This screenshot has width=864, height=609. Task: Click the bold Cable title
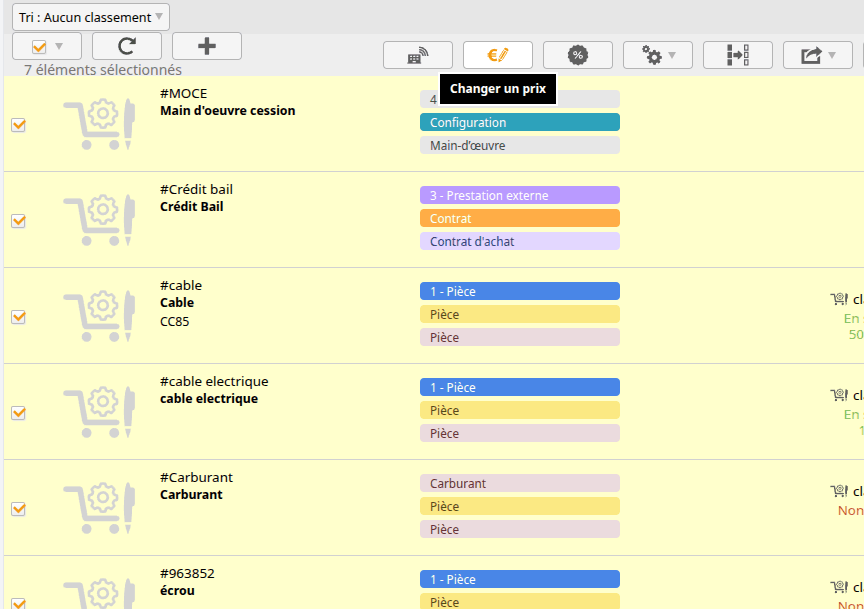click(x=177, y=303)
